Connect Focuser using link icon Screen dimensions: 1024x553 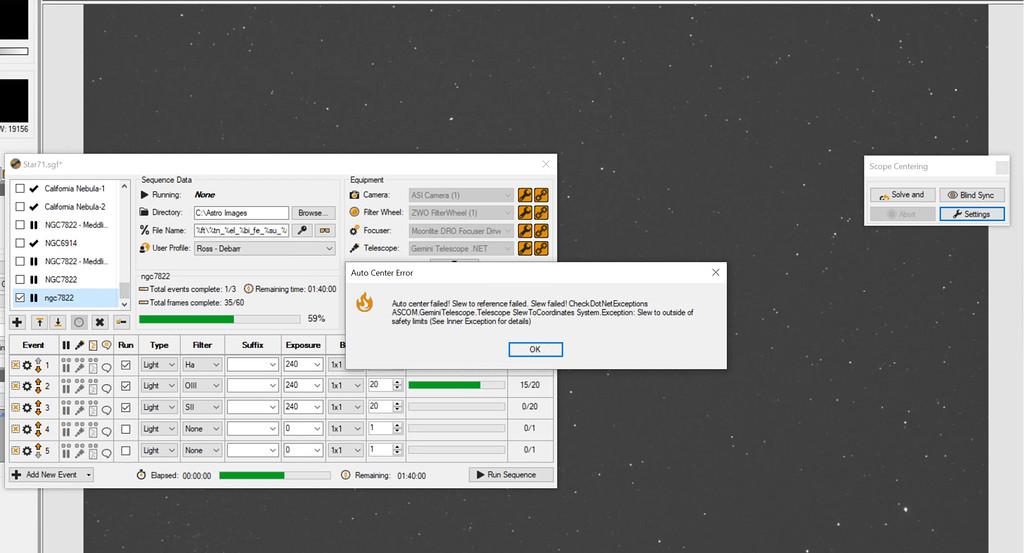(x=541, y=230)
